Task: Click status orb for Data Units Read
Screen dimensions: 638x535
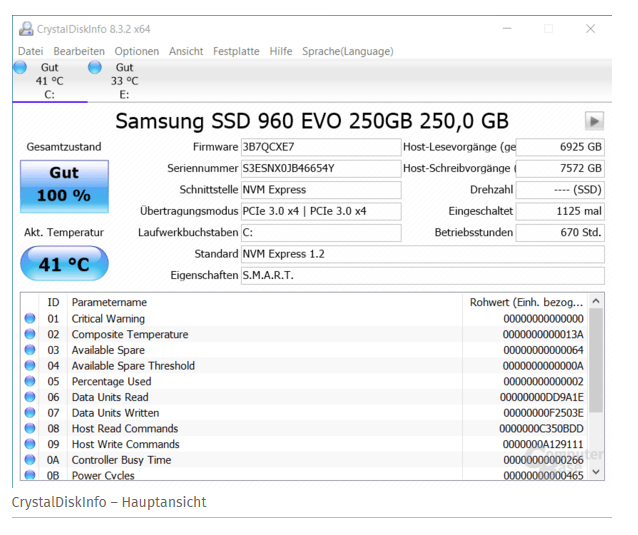Action: 30,397
